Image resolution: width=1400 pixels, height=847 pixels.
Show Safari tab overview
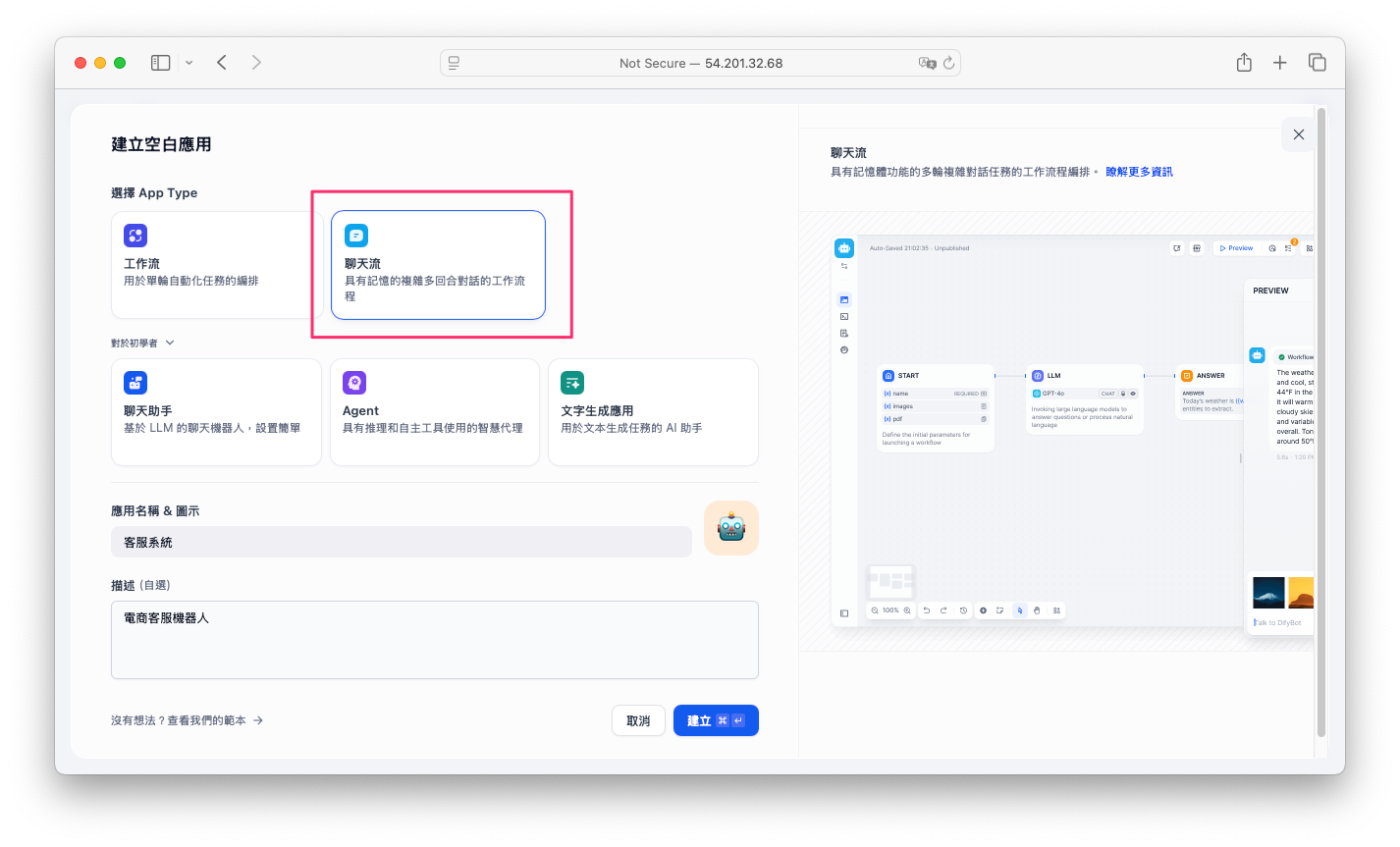point(1317,63)
